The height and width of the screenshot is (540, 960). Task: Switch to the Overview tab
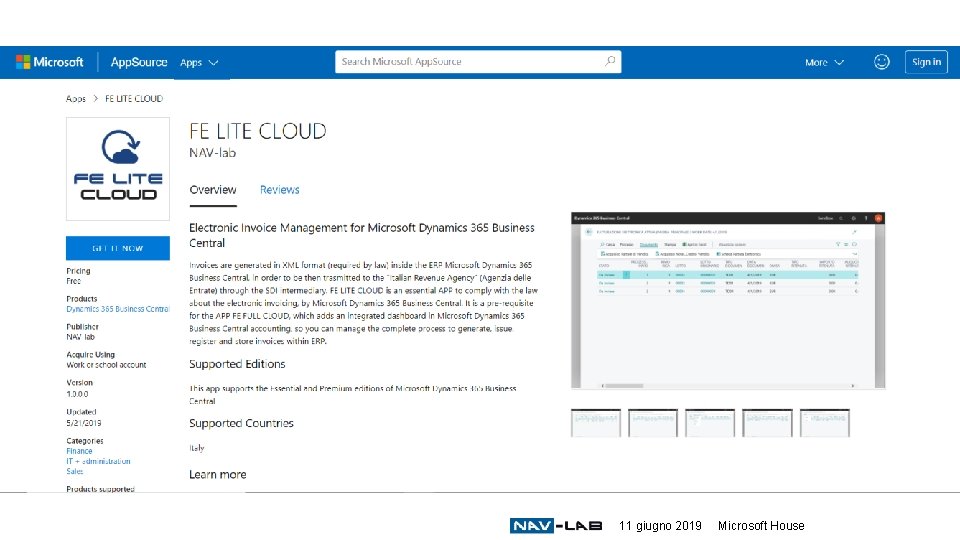[x=212, y=190]
